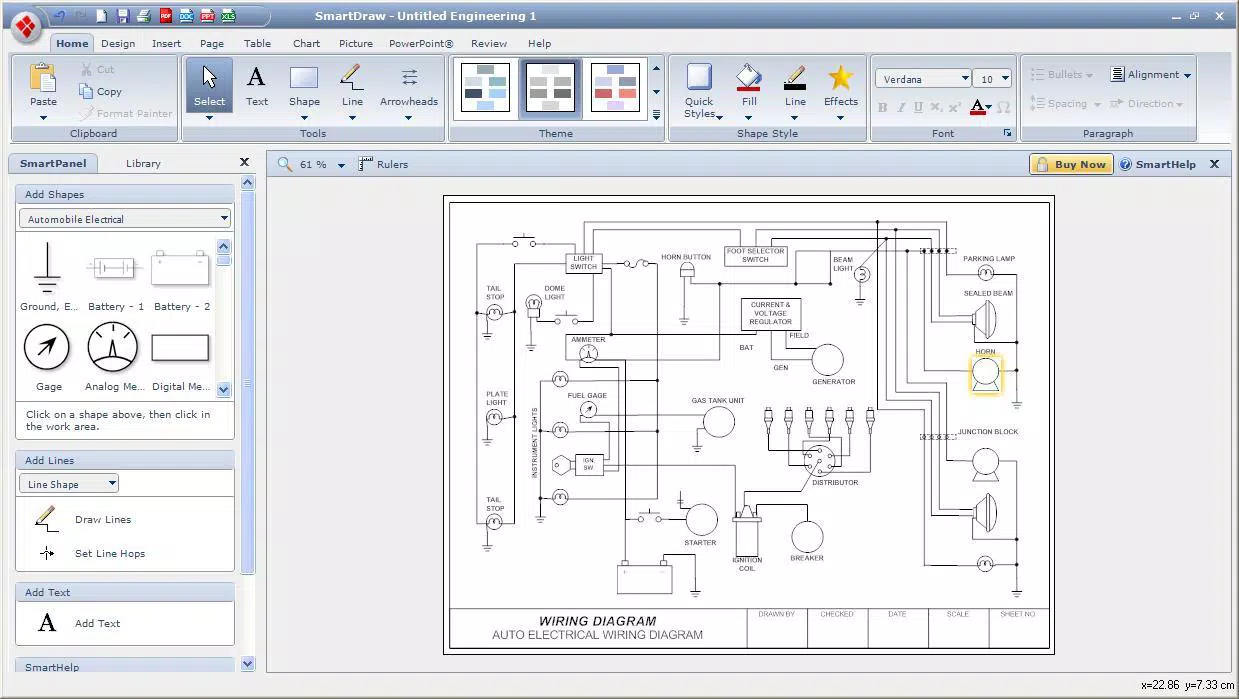Select the Battery - 1 shape

pos(115,276)
